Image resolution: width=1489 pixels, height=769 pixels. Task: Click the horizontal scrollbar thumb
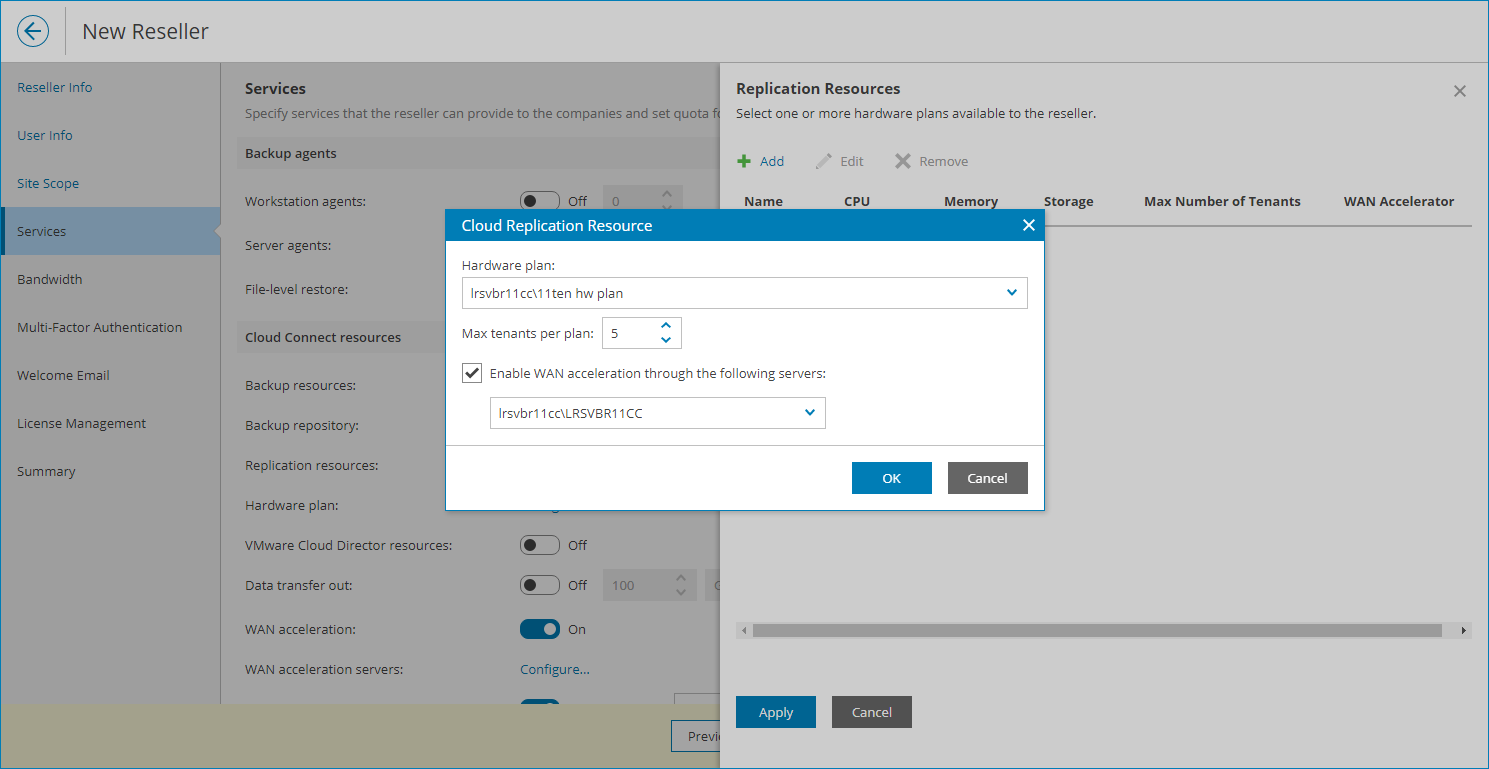click(1097, 631)
